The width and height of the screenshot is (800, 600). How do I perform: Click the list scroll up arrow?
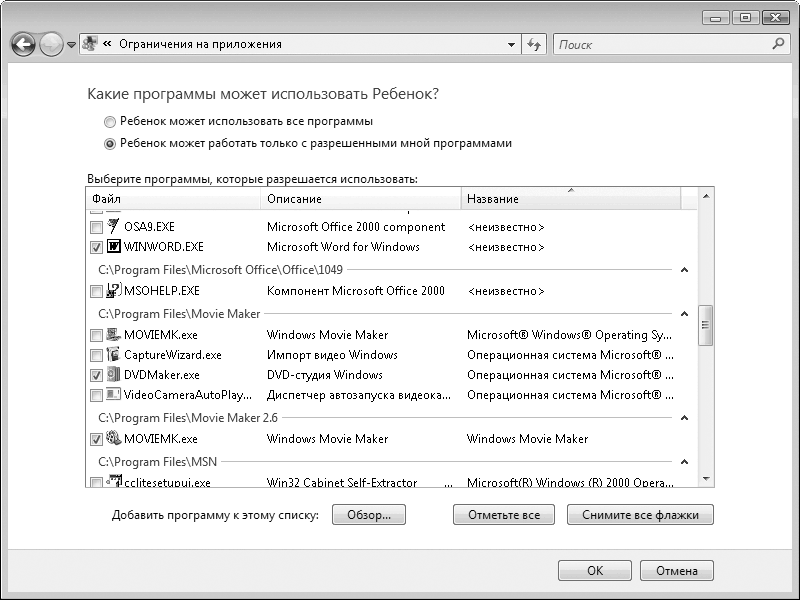(706, 196)
